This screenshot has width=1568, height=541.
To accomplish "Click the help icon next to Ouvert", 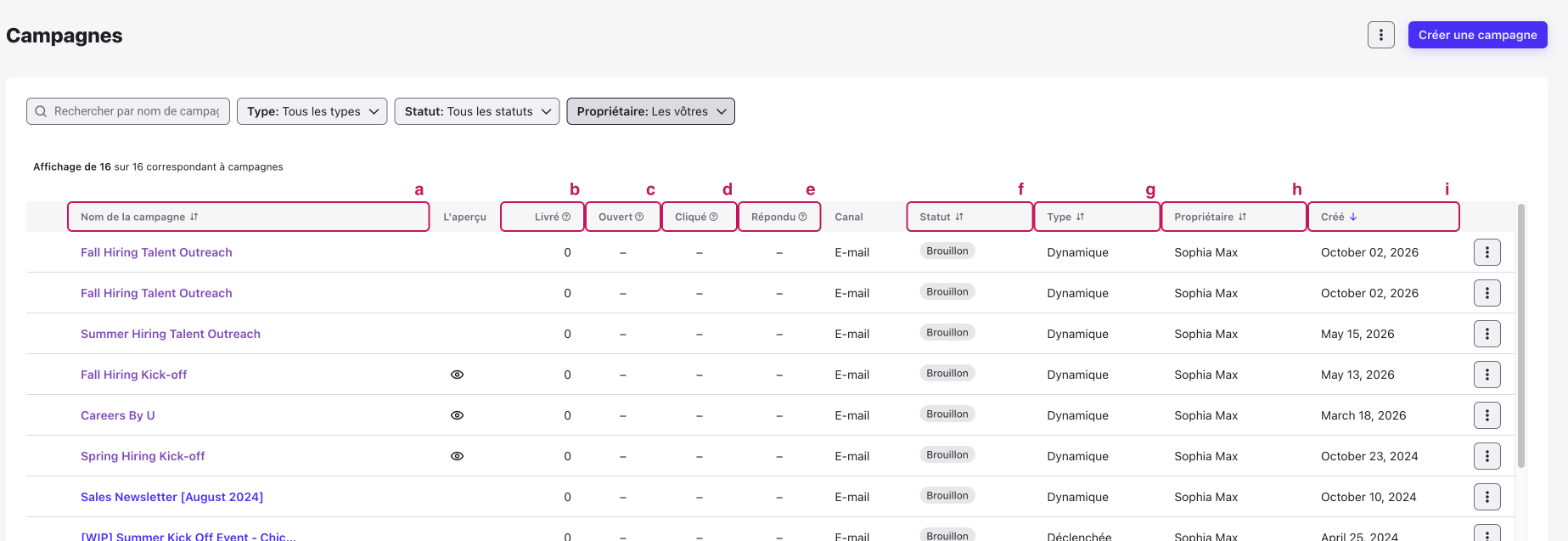I will pos(640,216).
